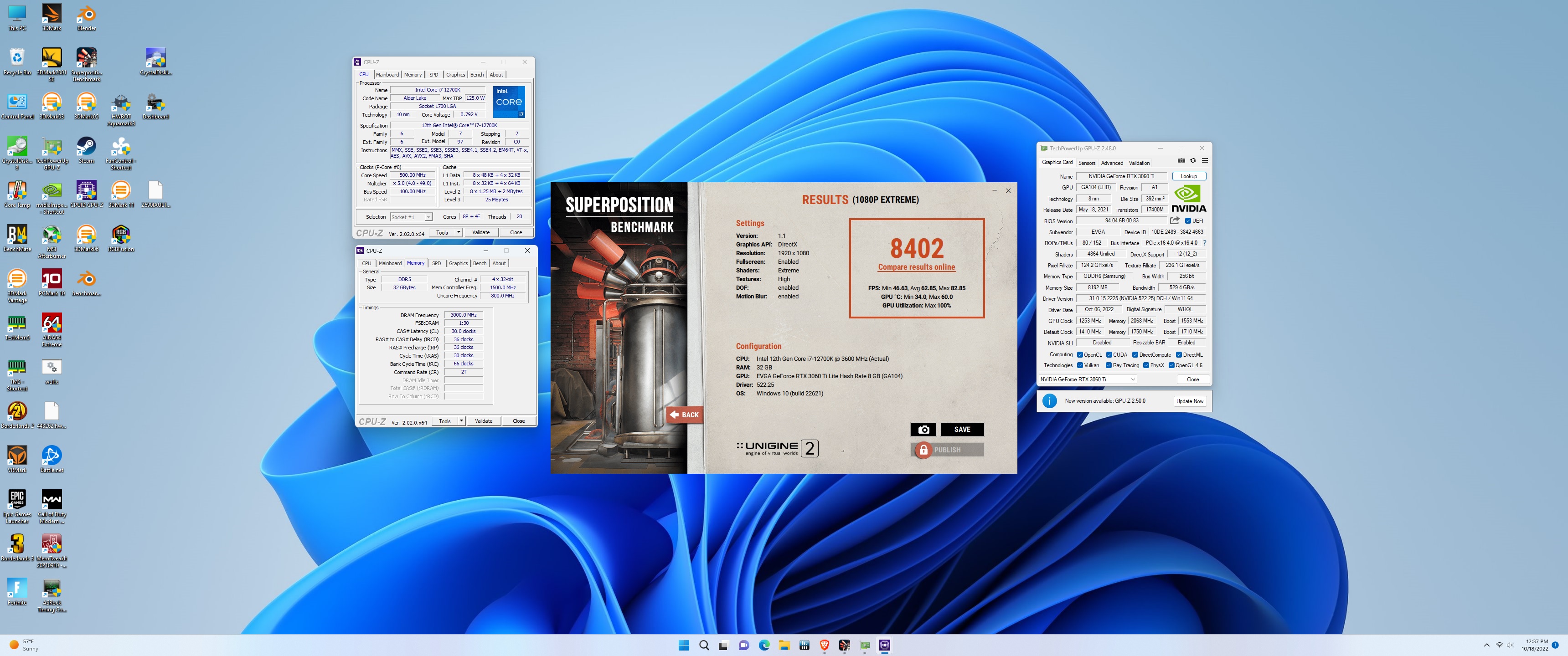Open File Explorer from the taskbar
1568x656 pixels.
[x=784, y=645]
